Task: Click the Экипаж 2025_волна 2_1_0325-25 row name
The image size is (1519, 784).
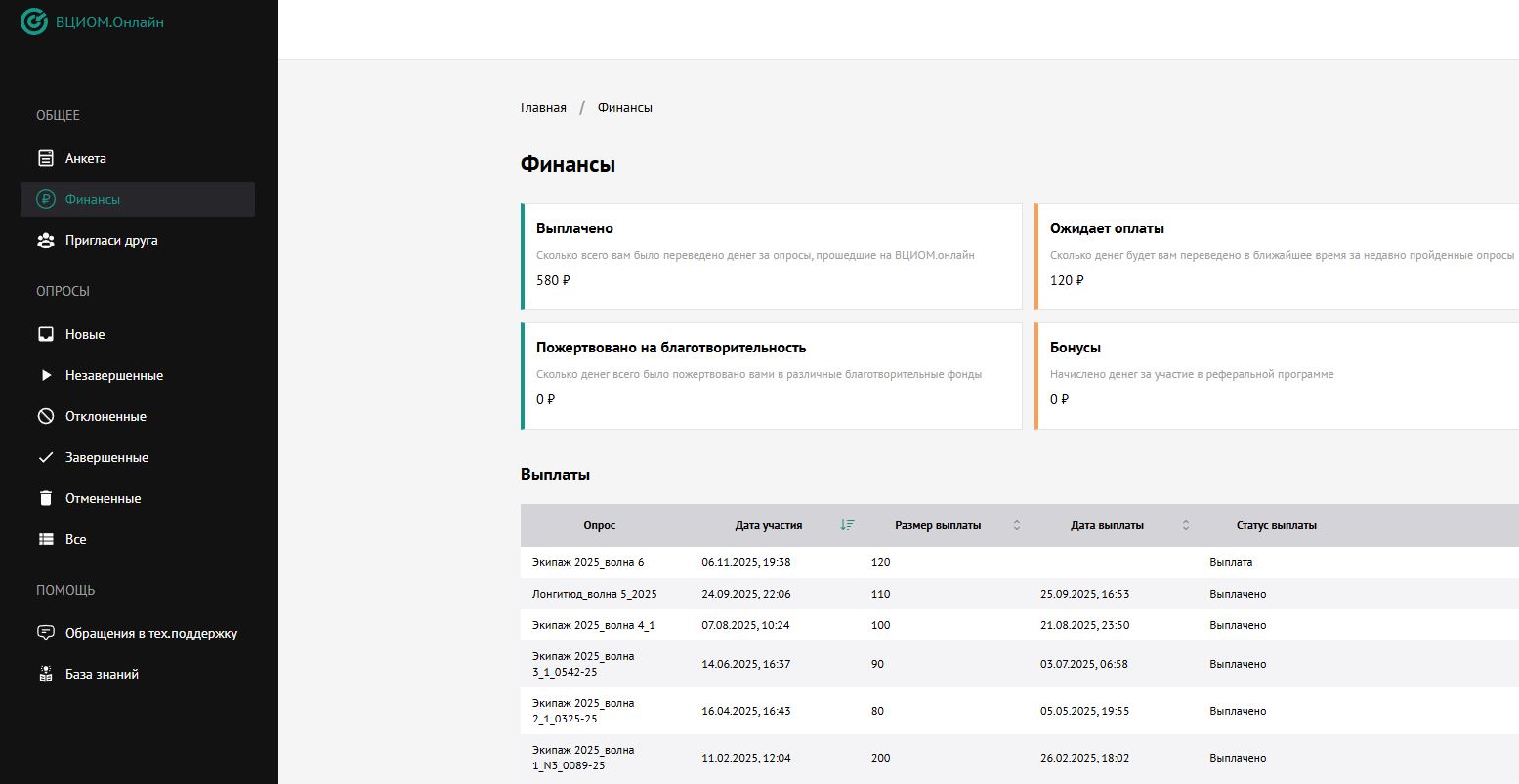Action: 583,711
